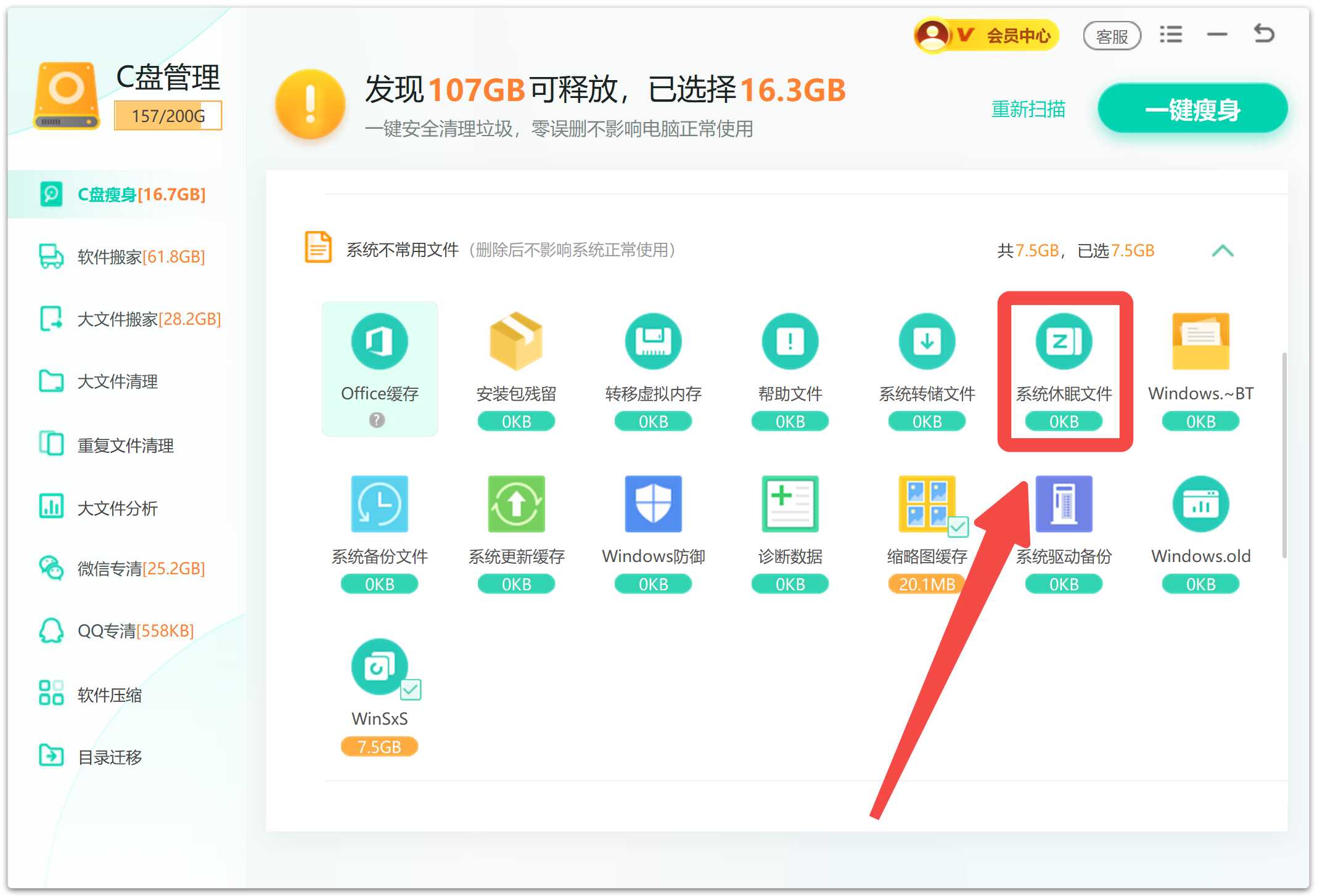The width and height of the screenshot is (1317, 896).
Task: Click the 系统备份文件 0KB badge
Action: click(379, 584)
